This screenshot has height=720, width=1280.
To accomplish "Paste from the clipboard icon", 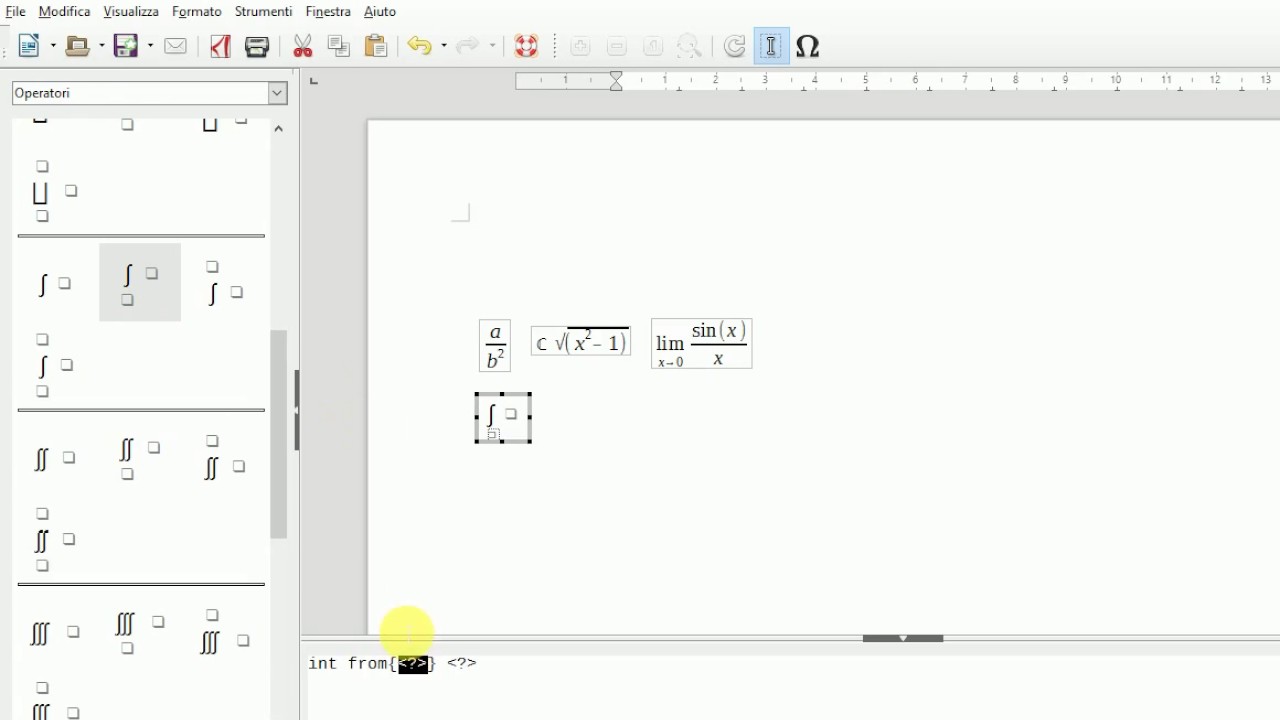I will (376, 46).
